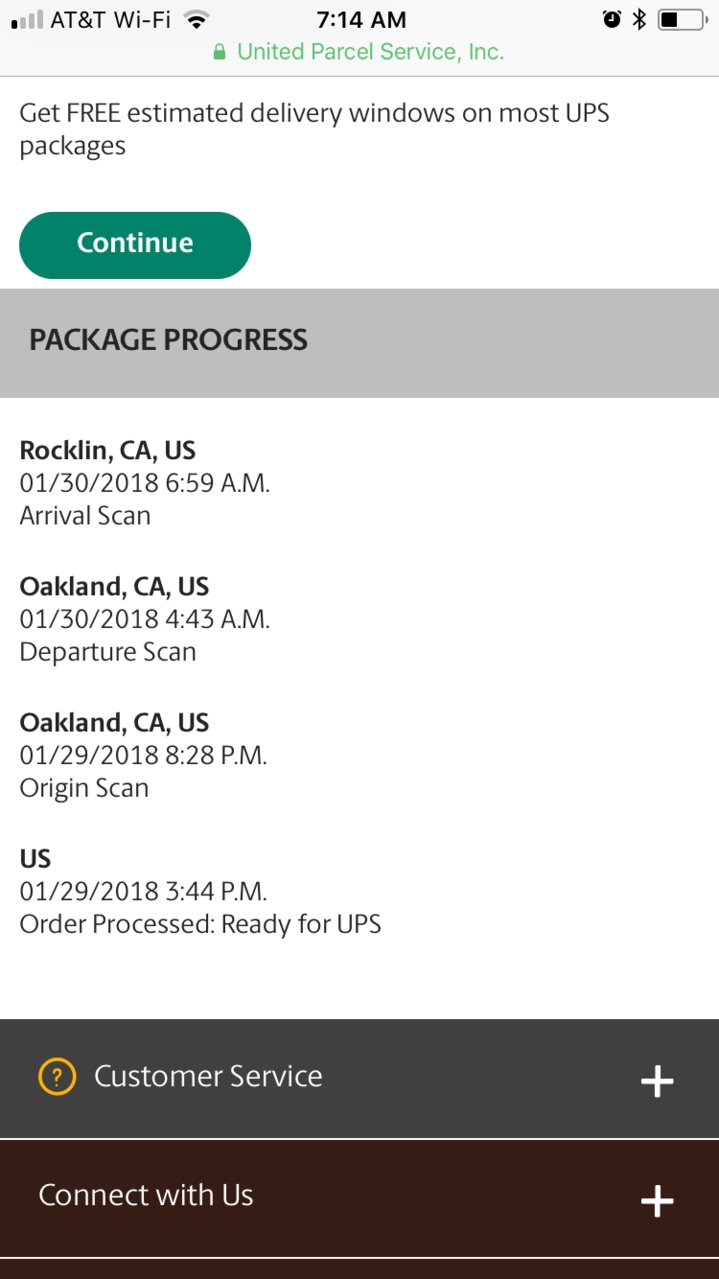719x1279 pixels.
Task: Open the Customer Service section label
Action: coord(208,1077)
